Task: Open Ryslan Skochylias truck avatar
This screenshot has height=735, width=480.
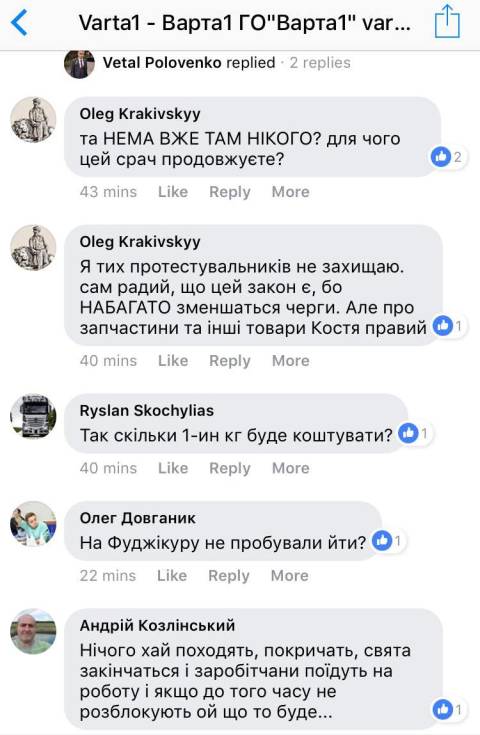Action: tap(33, 416)
